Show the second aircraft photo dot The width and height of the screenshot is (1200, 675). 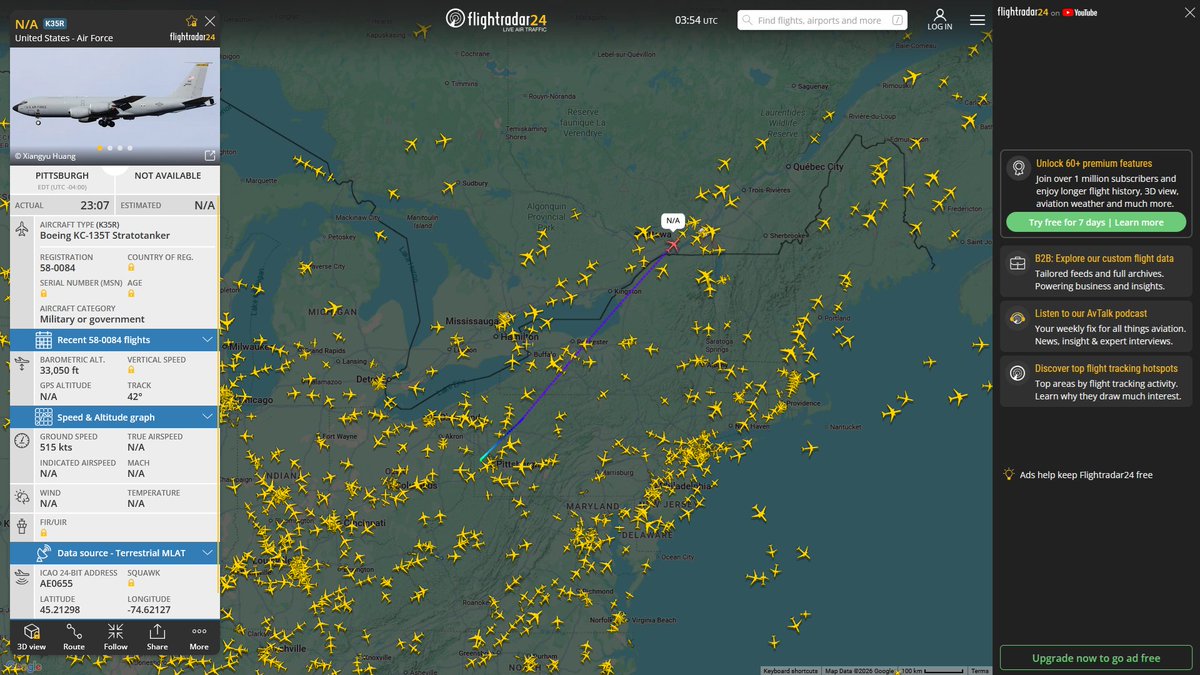click(108, 148)
